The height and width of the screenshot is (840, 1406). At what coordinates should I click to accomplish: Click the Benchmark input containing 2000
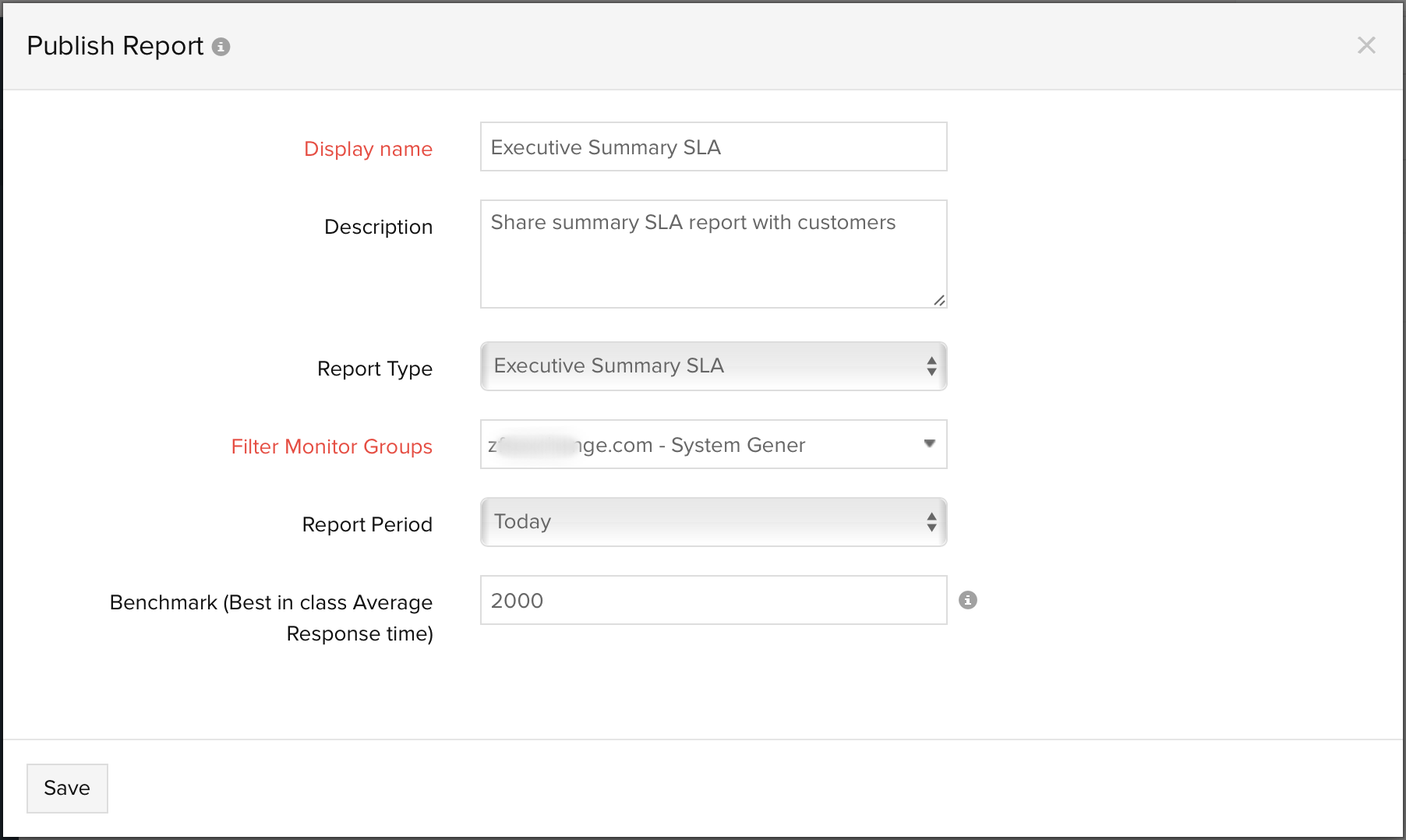[x=713, y=600]
